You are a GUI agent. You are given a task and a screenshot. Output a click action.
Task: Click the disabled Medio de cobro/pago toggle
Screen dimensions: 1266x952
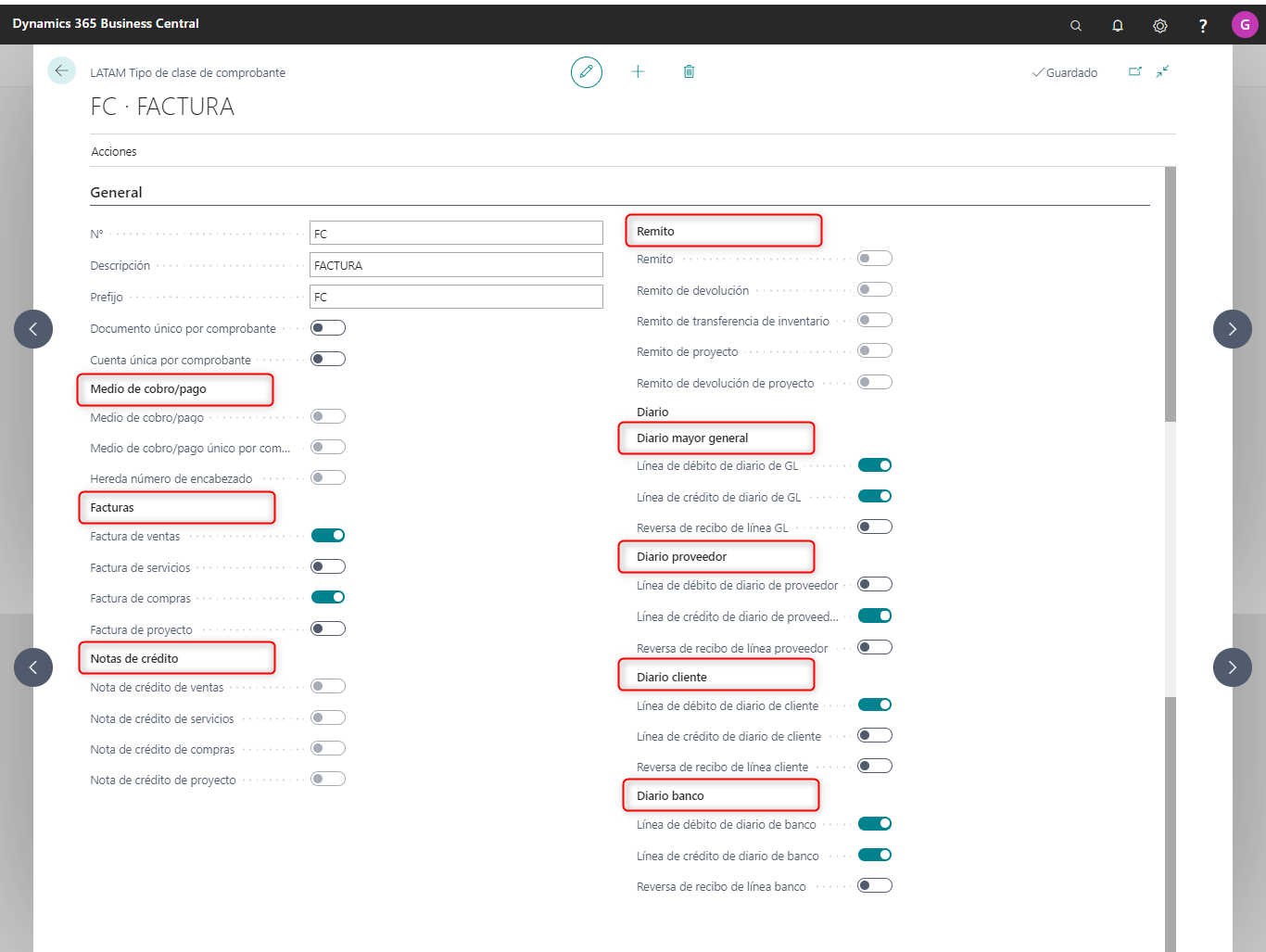pyautogui.click(x=328, y=416)
